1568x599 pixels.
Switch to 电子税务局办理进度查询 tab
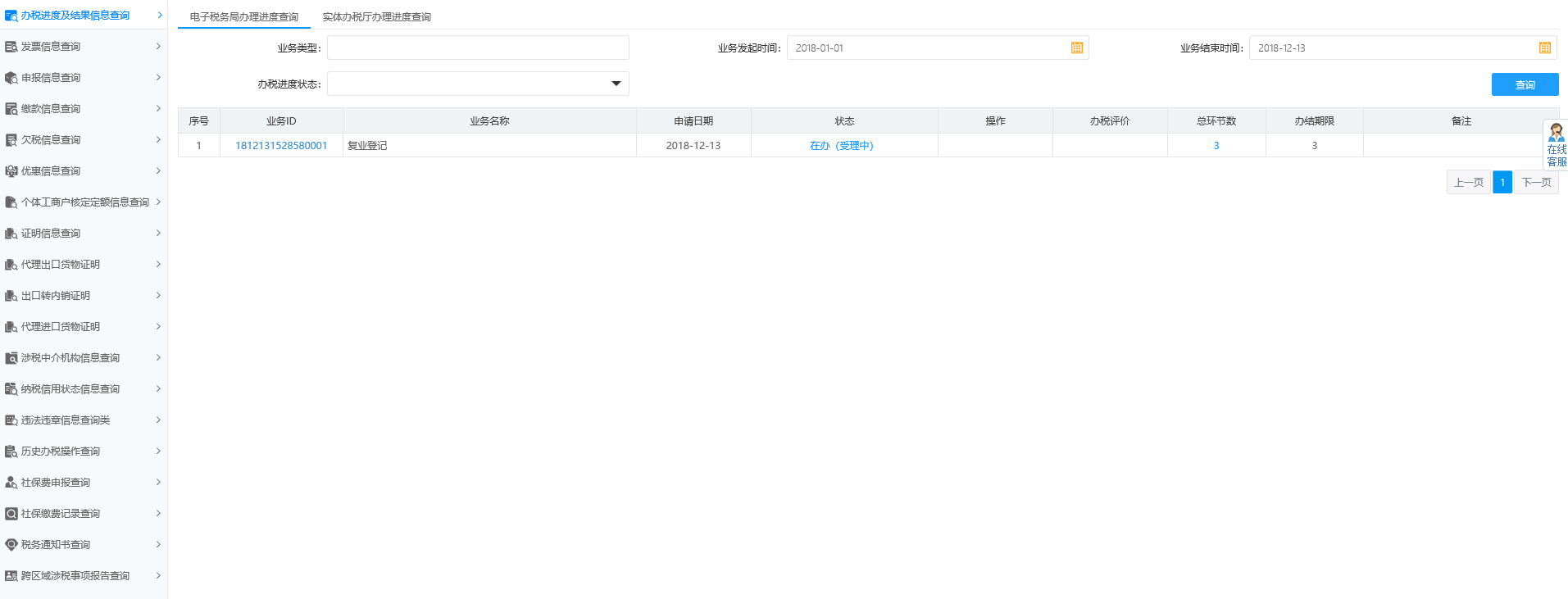click(244, 17)
